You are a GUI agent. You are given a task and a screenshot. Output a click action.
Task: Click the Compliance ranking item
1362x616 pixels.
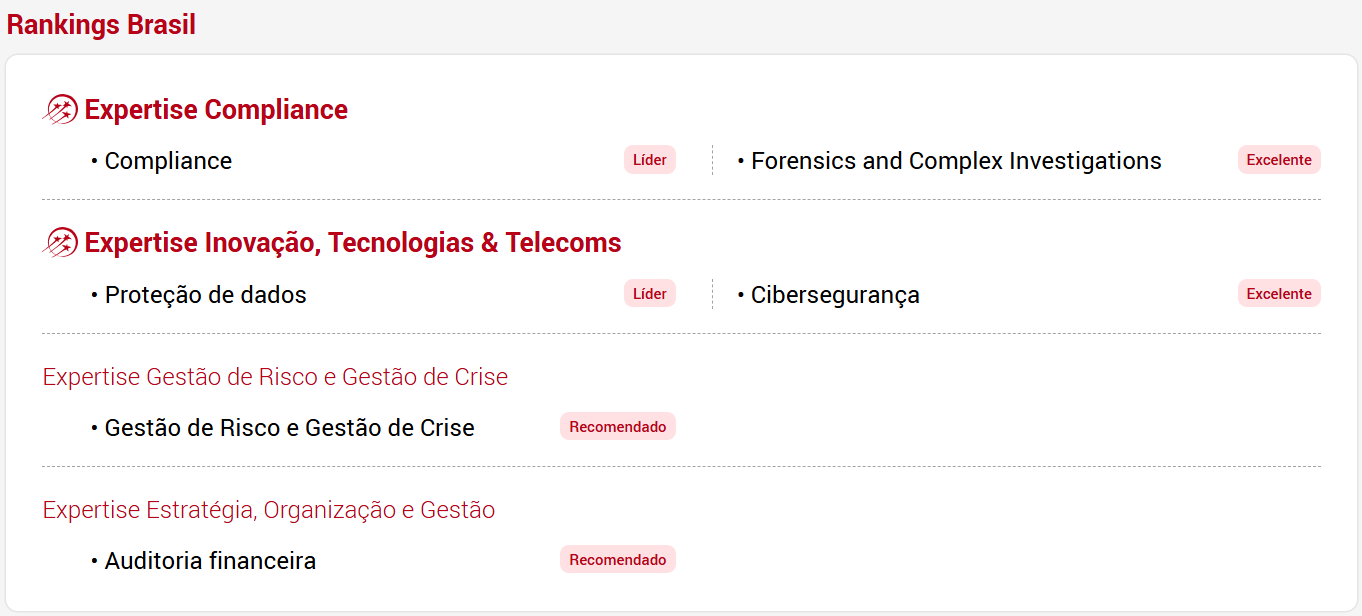(x=168, y=161)
